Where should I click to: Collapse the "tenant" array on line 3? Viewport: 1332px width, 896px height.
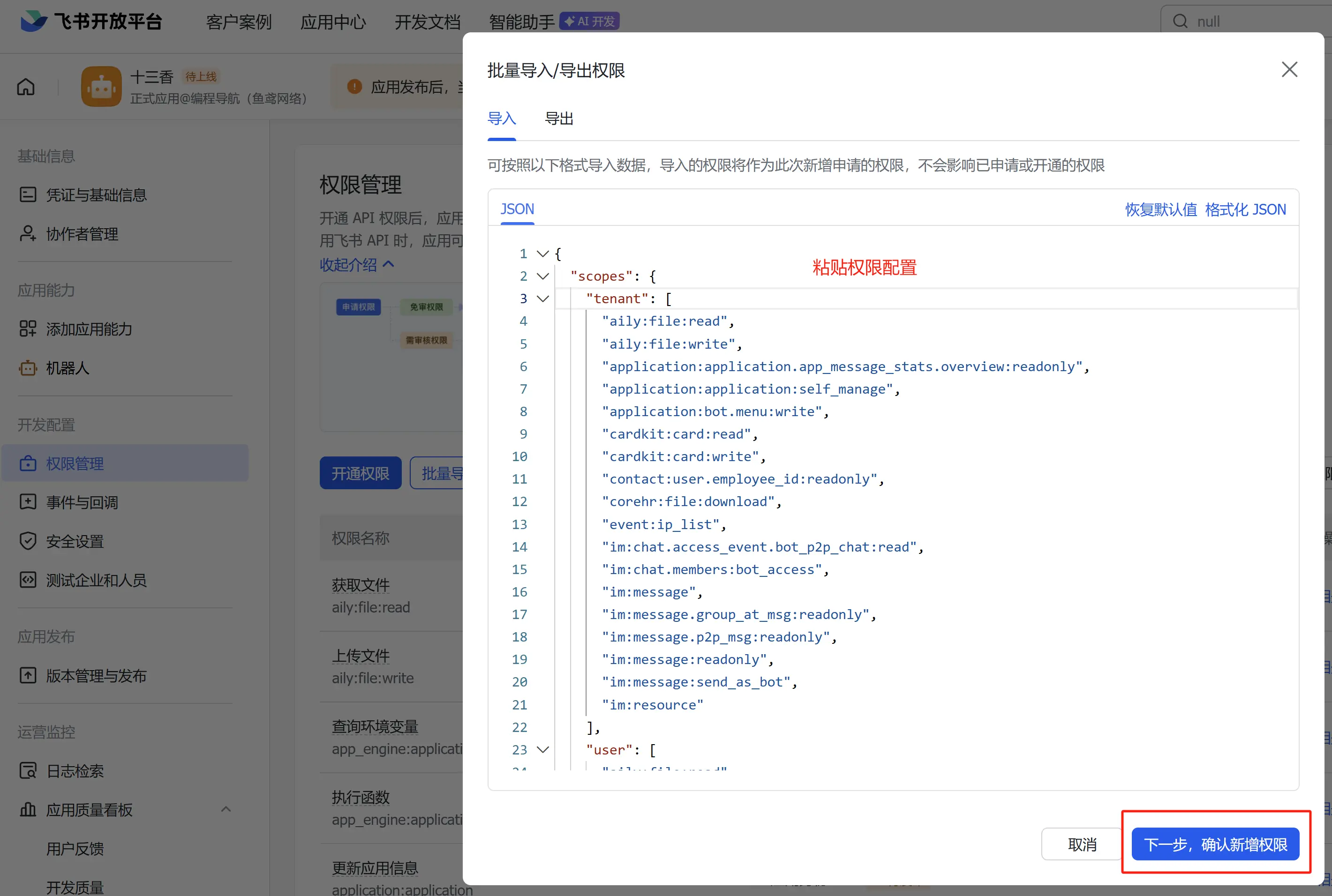click(x=542, y=299)
